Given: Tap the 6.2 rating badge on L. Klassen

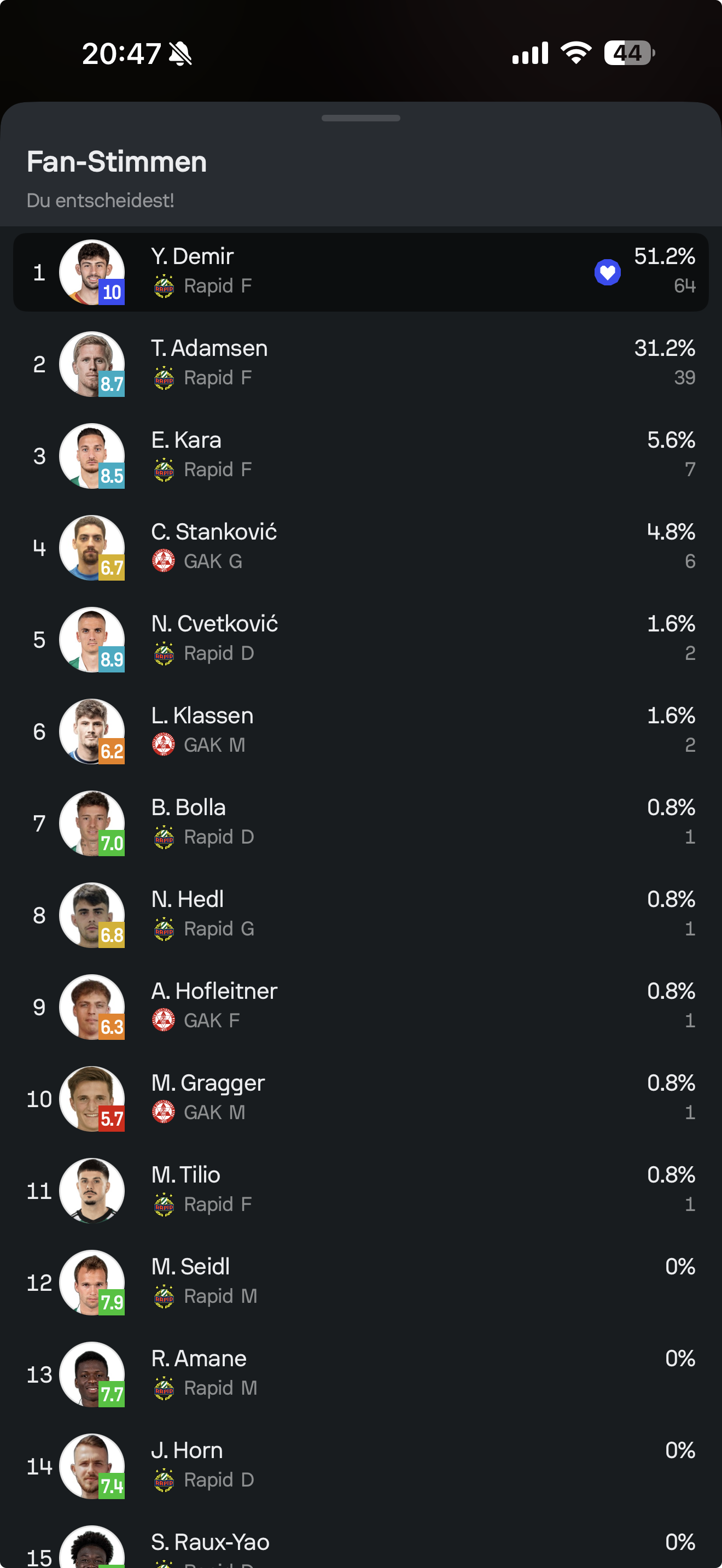Looking at the screenshot, I should [x=112, y=751].
